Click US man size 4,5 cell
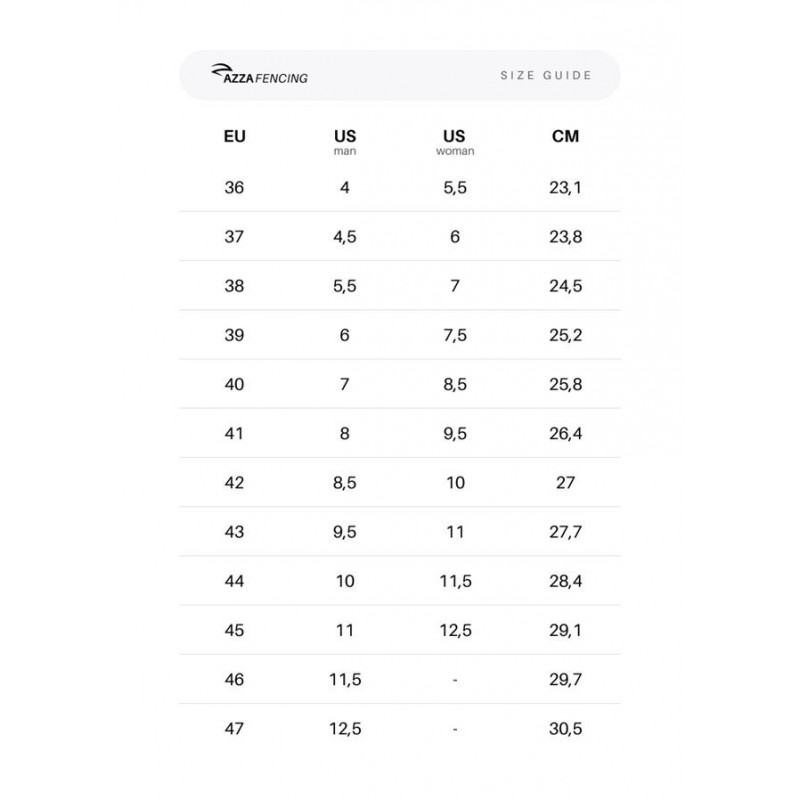Viewport: 800px width, 800px height. pos(345,237)
